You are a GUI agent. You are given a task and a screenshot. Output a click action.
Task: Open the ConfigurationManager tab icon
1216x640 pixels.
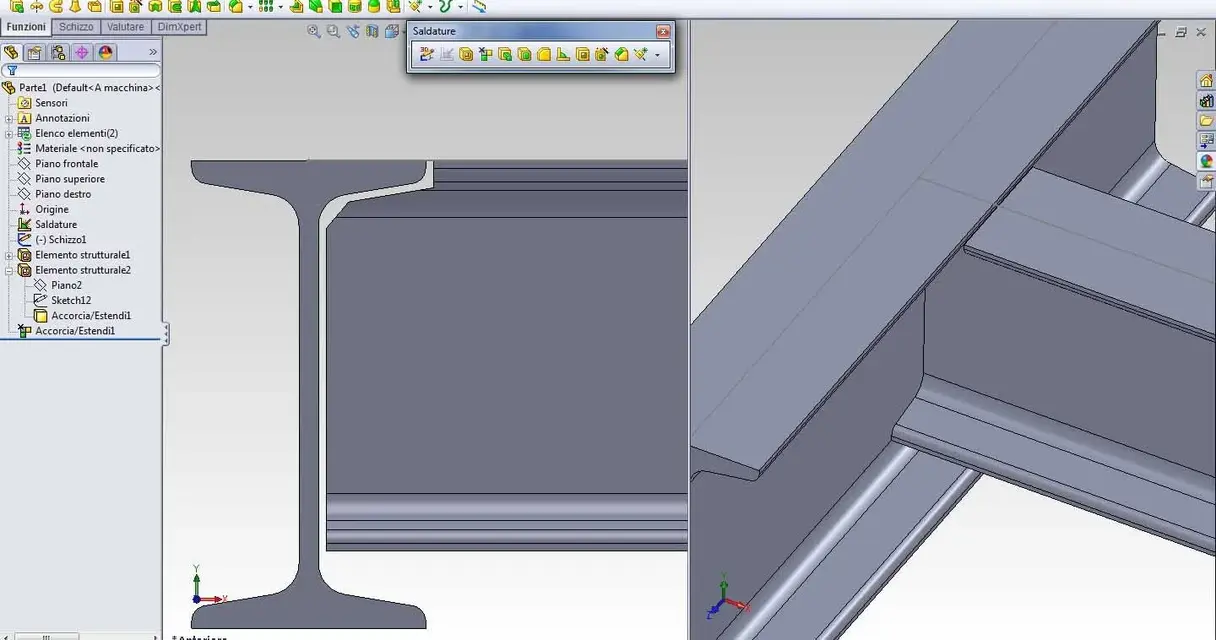pos(58,52)
